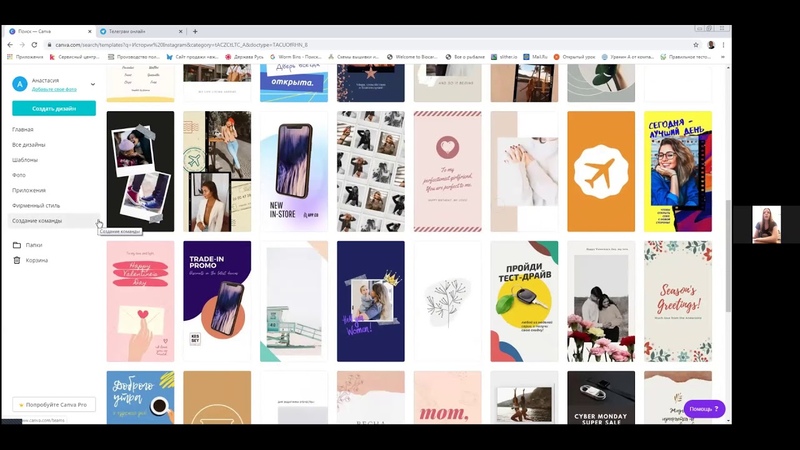Open the black polaroid photos template
The width and height of the screenshot is (800, 450).
tap(140, 171)
